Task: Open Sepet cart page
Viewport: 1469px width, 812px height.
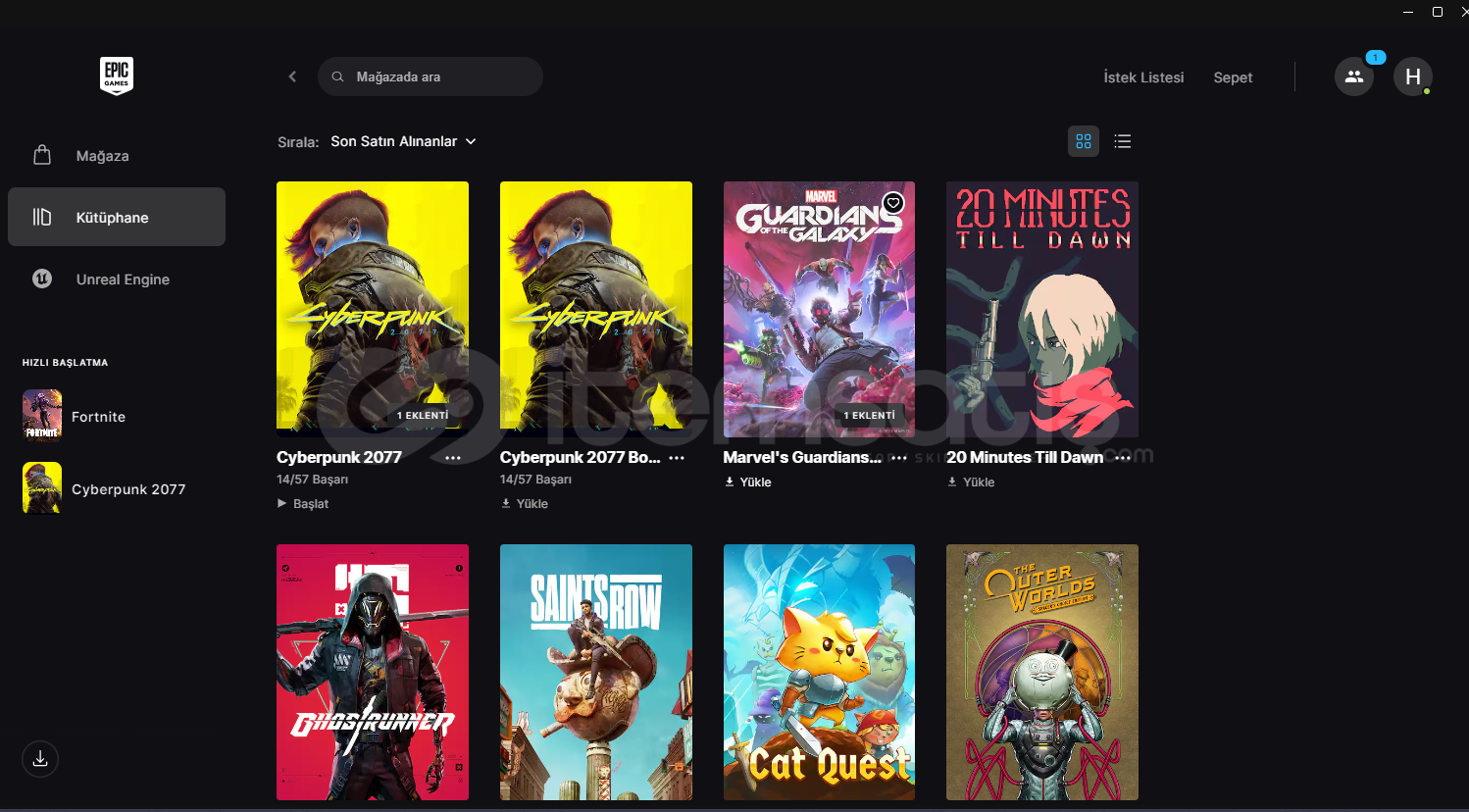Action: pyautogui.click(x=1233, y=77)
